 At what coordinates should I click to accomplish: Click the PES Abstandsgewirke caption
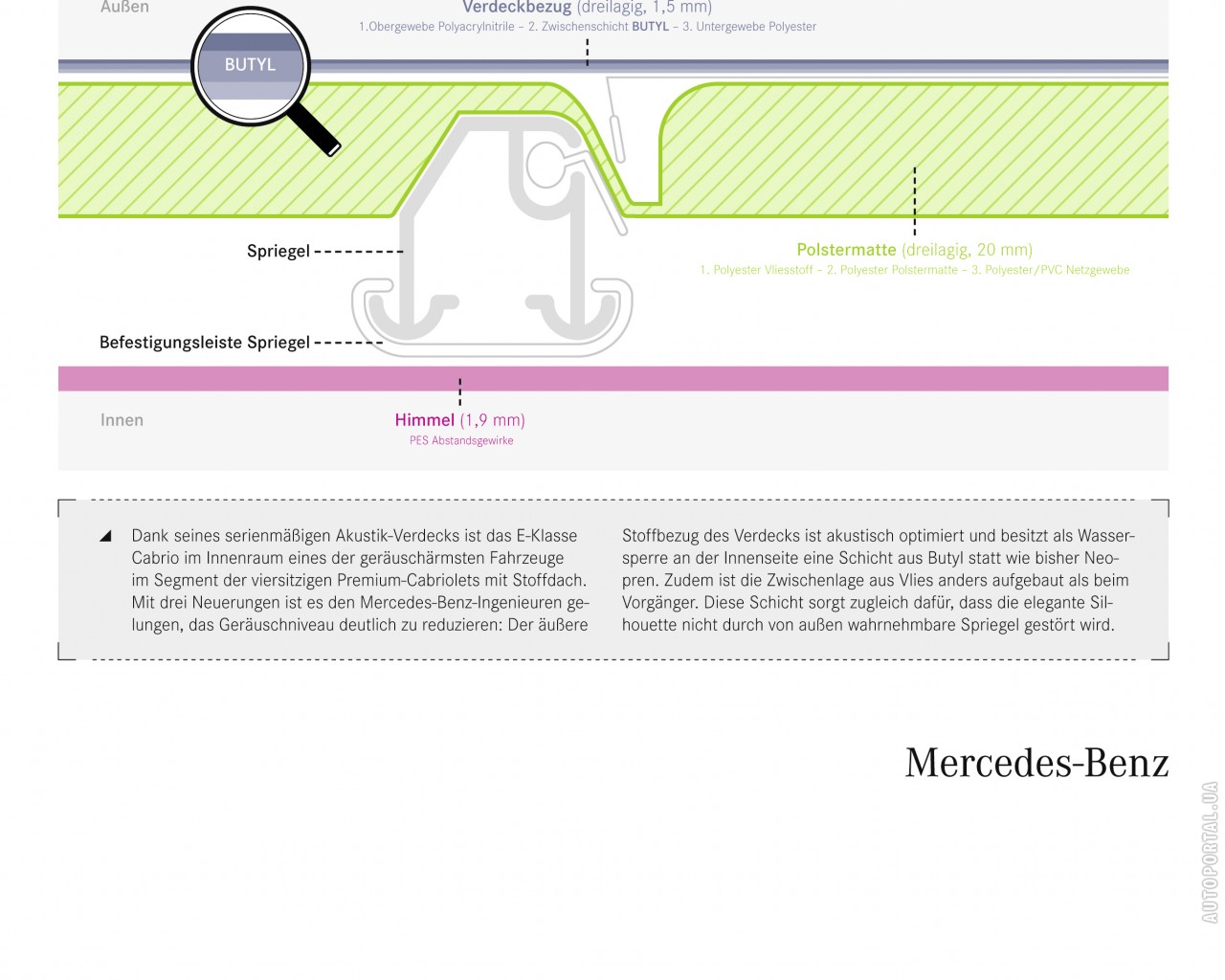(461, 441)
